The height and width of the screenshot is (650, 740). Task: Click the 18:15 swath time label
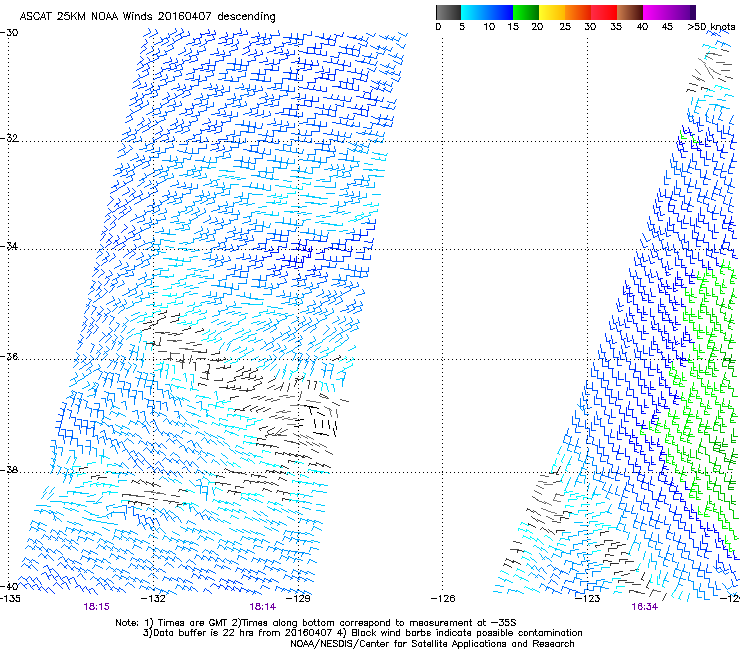click(x=96, y=607)
